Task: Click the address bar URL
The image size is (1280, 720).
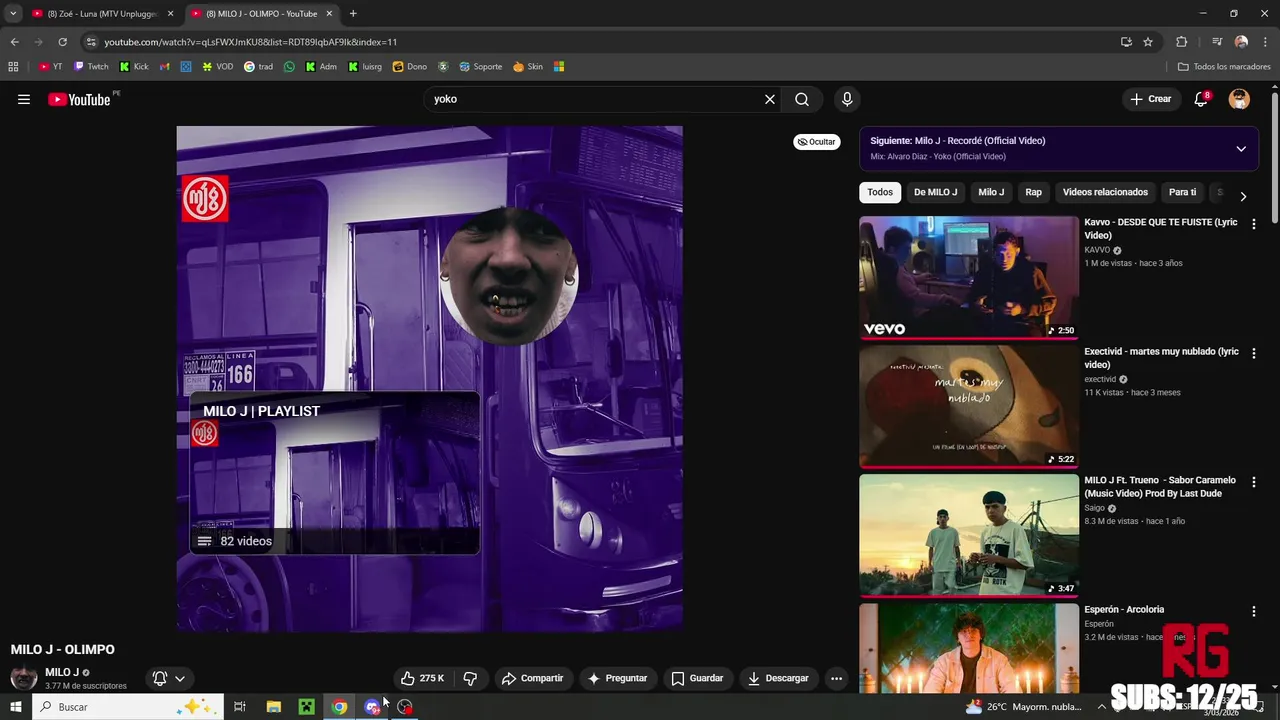Action: (x=250, y=42)
